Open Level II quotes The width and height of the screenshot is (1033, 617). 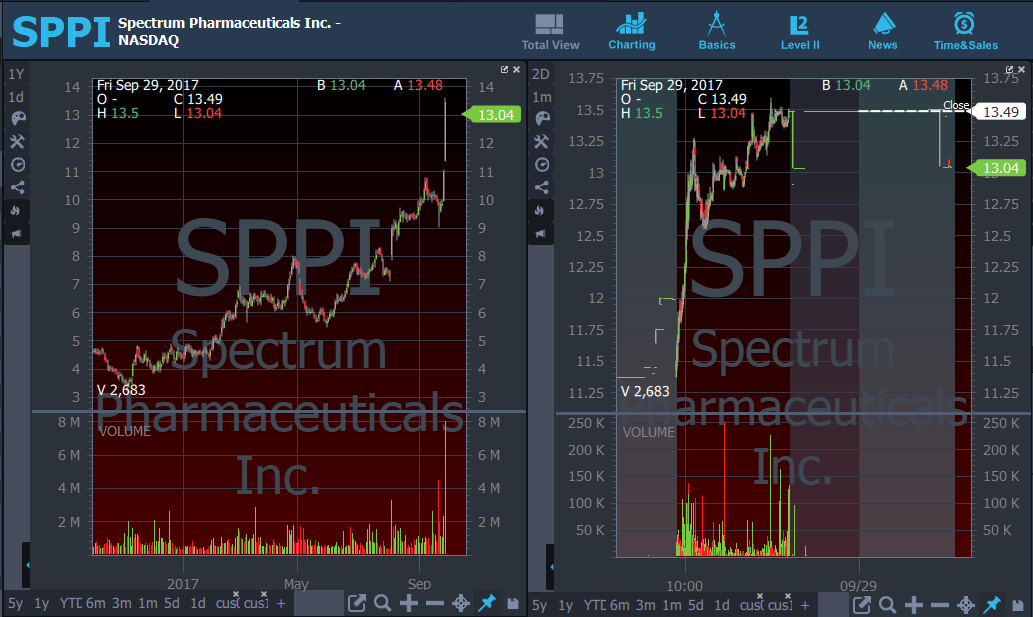(799, 31)
